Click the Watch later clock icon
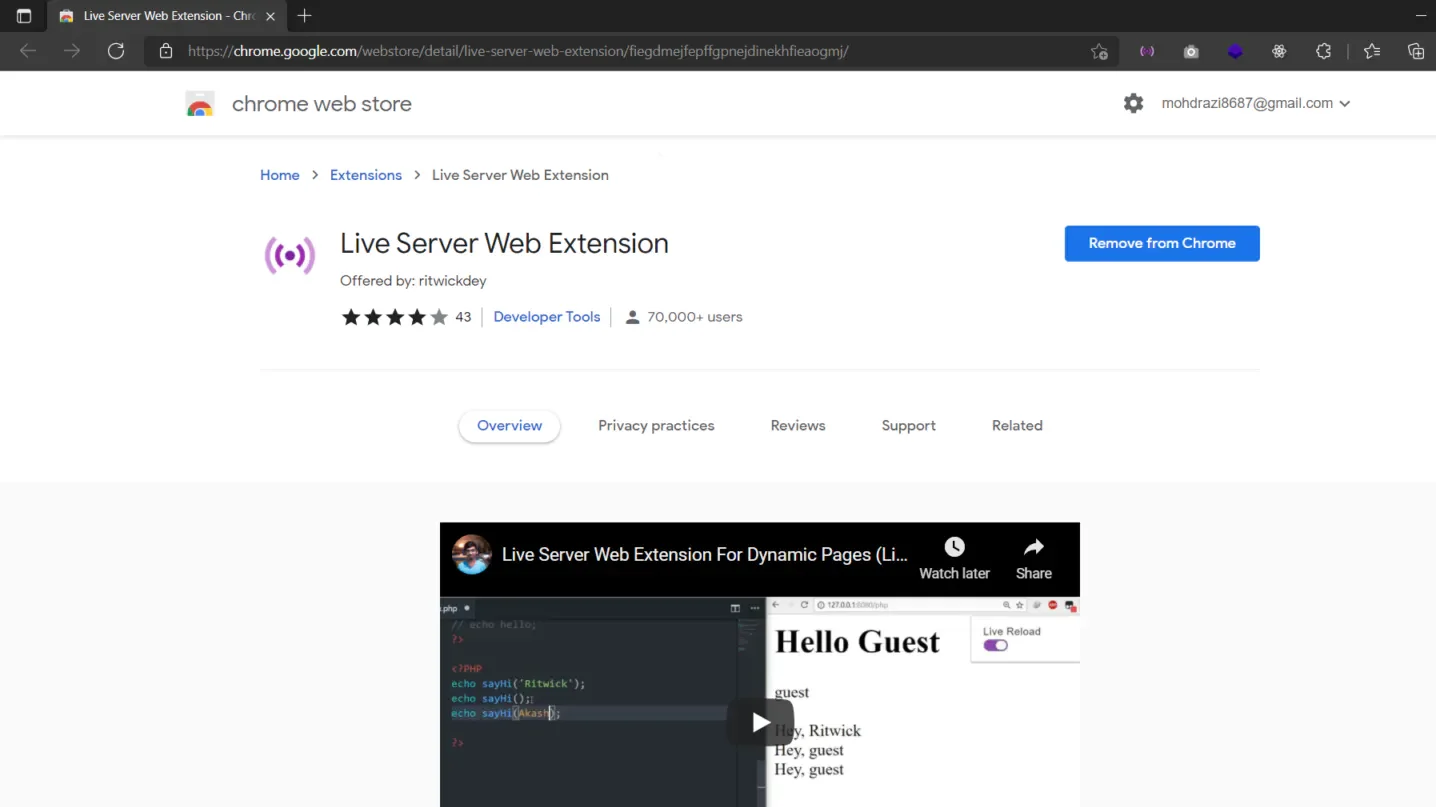 [x=955, y=547]
